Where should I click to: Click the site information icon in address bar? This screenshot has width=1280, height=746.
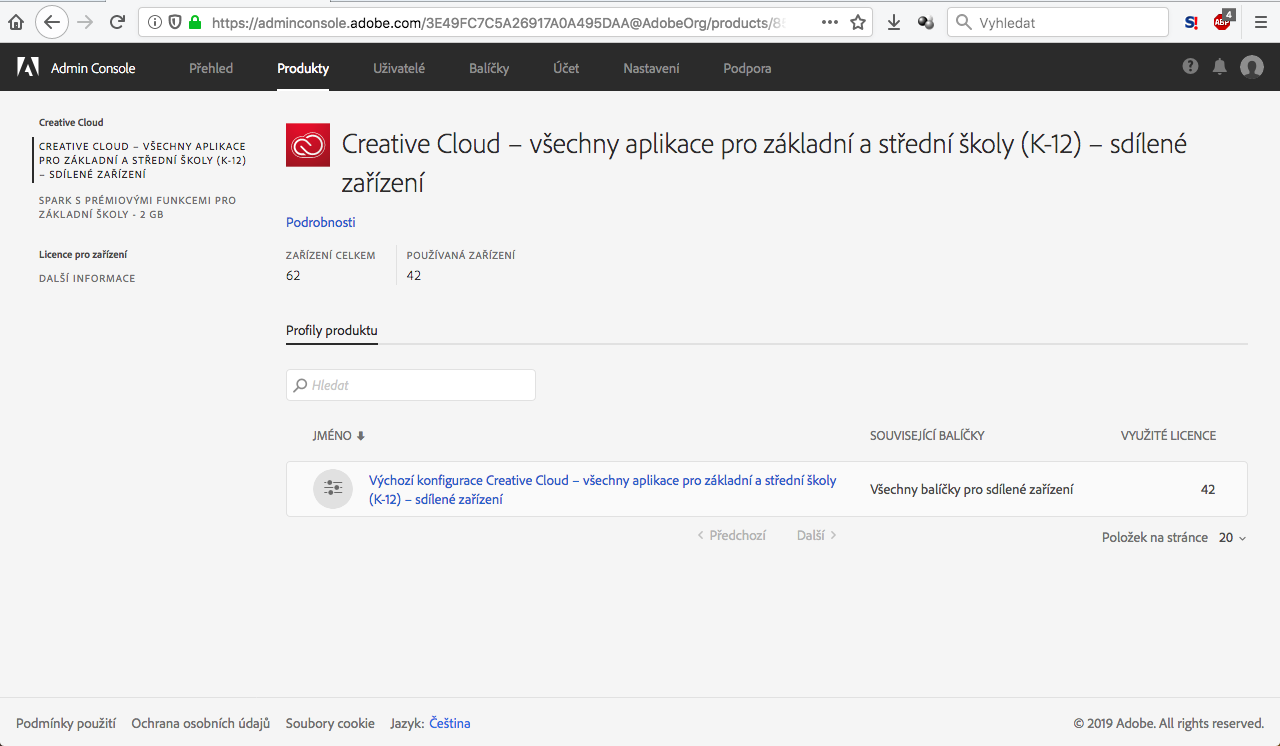[156, 22]
